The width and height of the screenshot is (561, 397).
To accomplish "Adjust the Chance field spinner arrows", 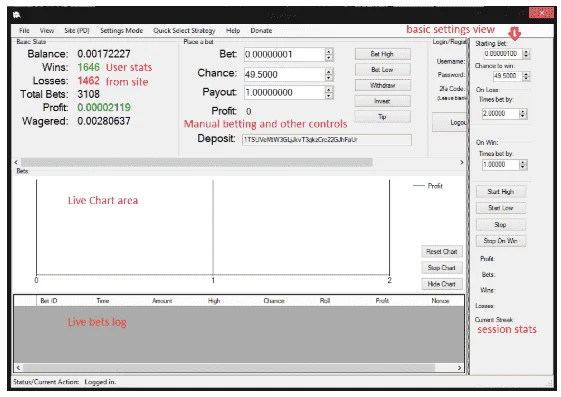I will [x=329, y=74].
